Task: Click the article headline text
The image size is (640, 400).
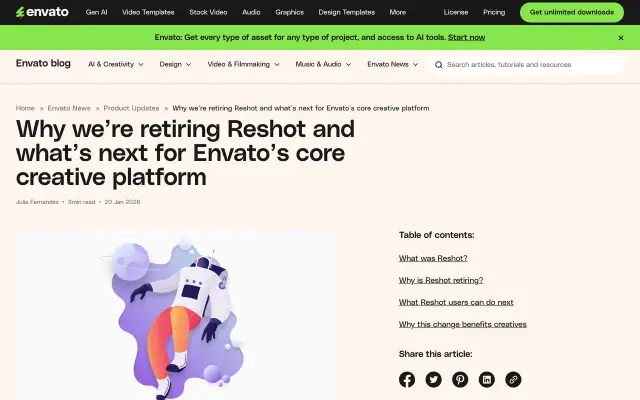Action: [x=185, y=153]
